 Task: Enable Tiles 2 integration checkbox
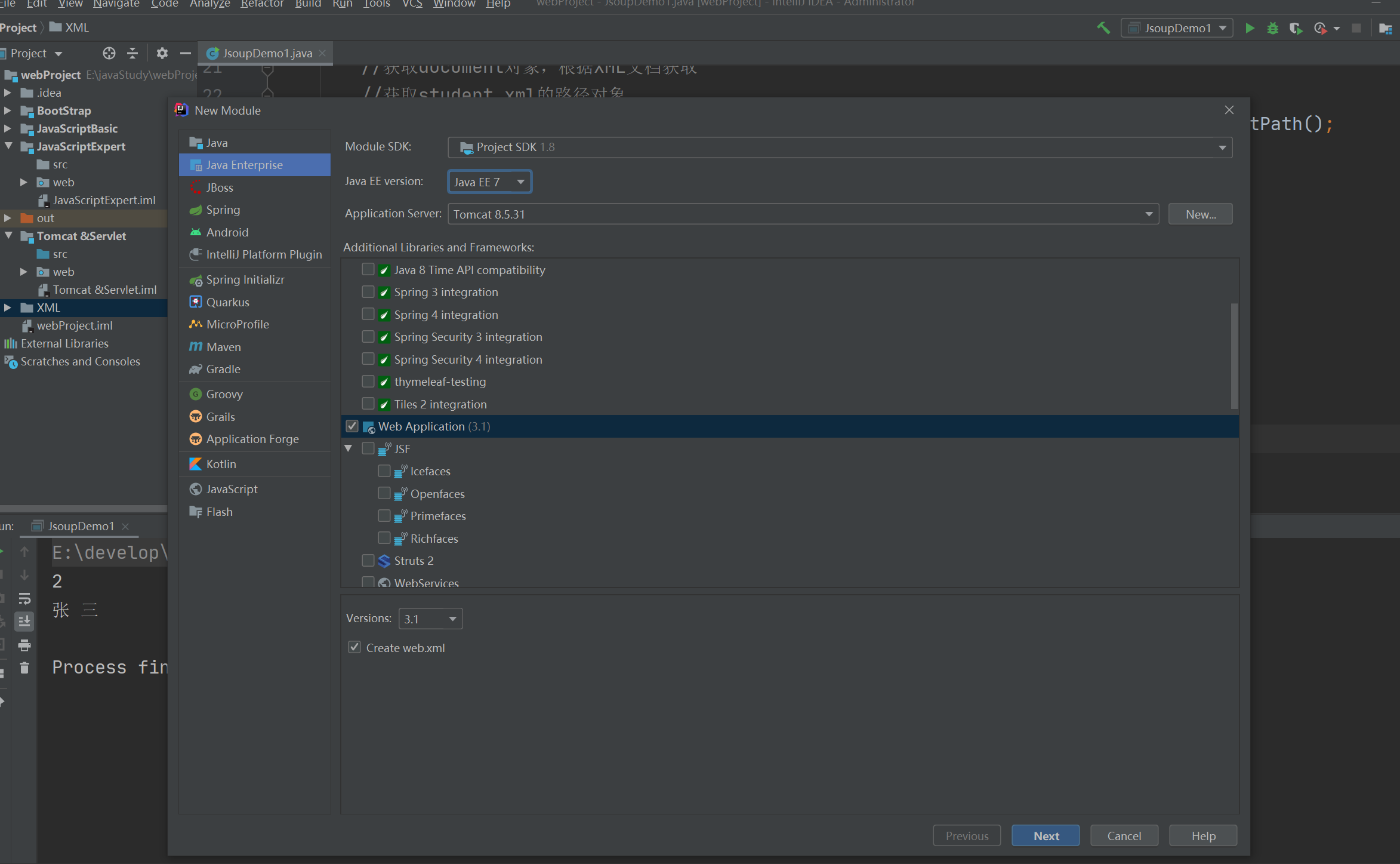point(368,404)
